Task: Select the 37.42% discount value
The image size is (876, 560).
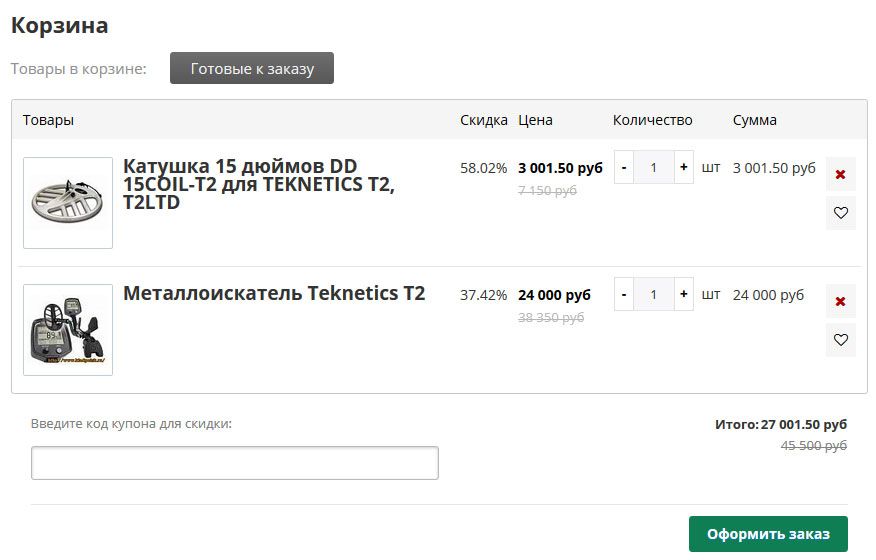Action: click(x=483, y=295)
